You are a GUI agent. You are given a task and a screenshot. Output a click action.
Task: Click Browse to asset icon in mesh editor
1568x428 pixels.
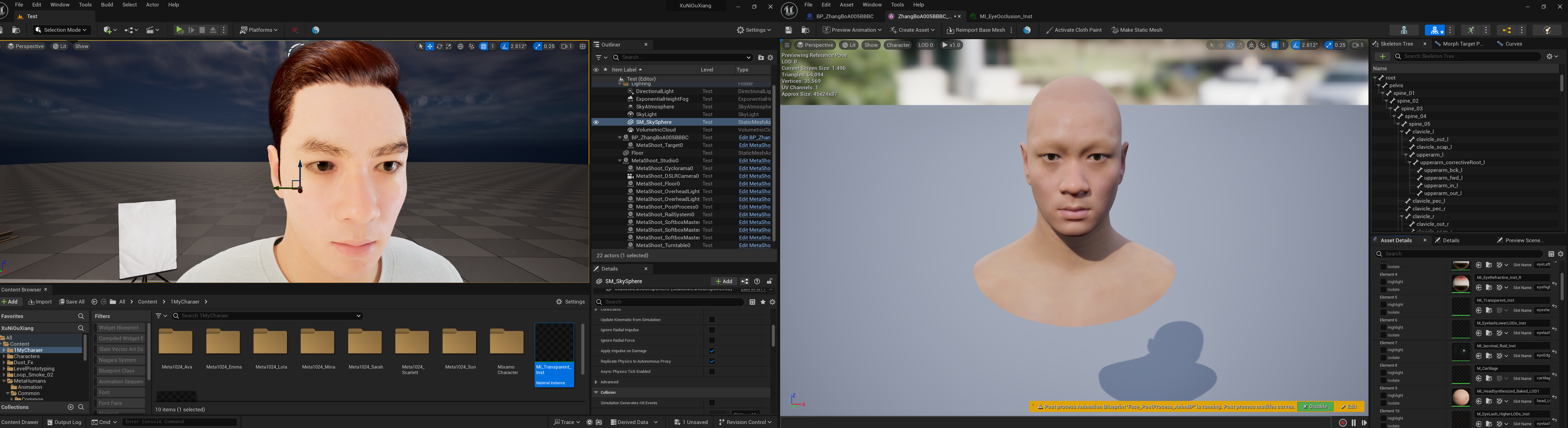[x=805, y=30]
